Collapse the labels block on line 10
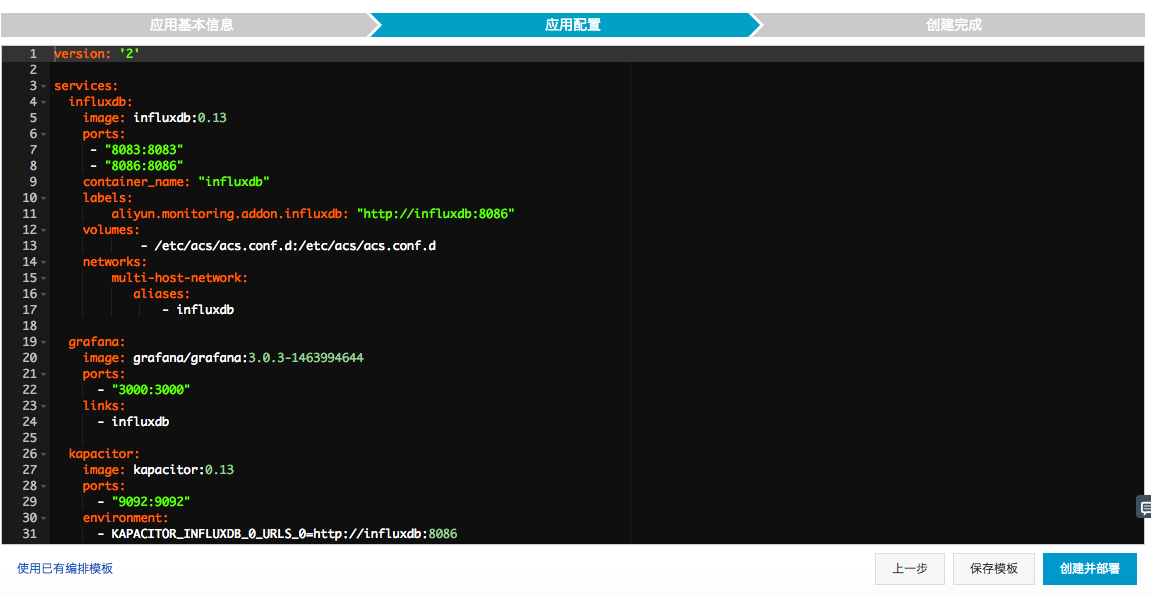Screen dimensions: 1151x595 45,197
